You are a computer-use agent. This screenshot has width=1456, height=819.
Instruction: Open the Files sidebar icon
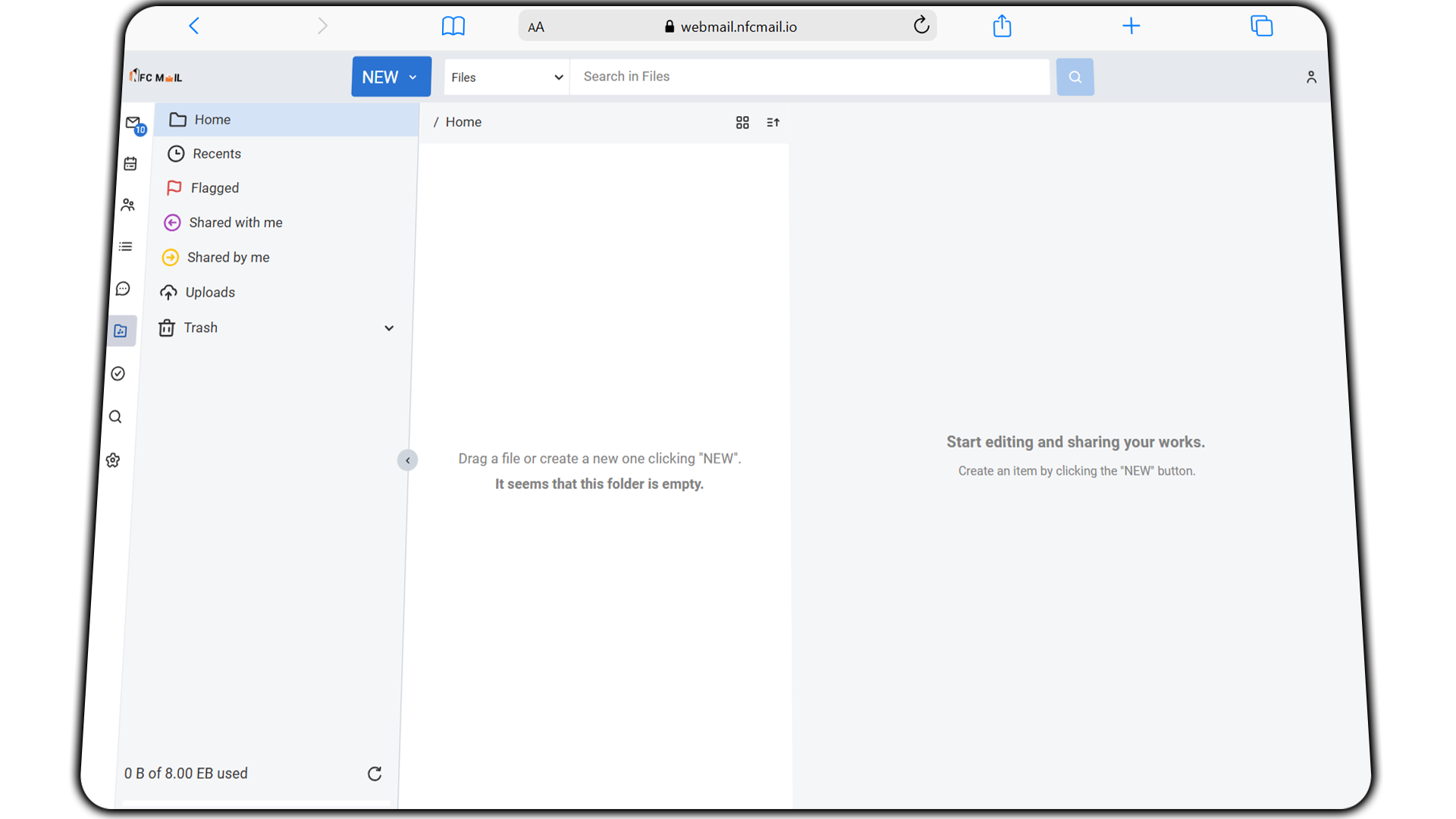[x=121, y=331]
